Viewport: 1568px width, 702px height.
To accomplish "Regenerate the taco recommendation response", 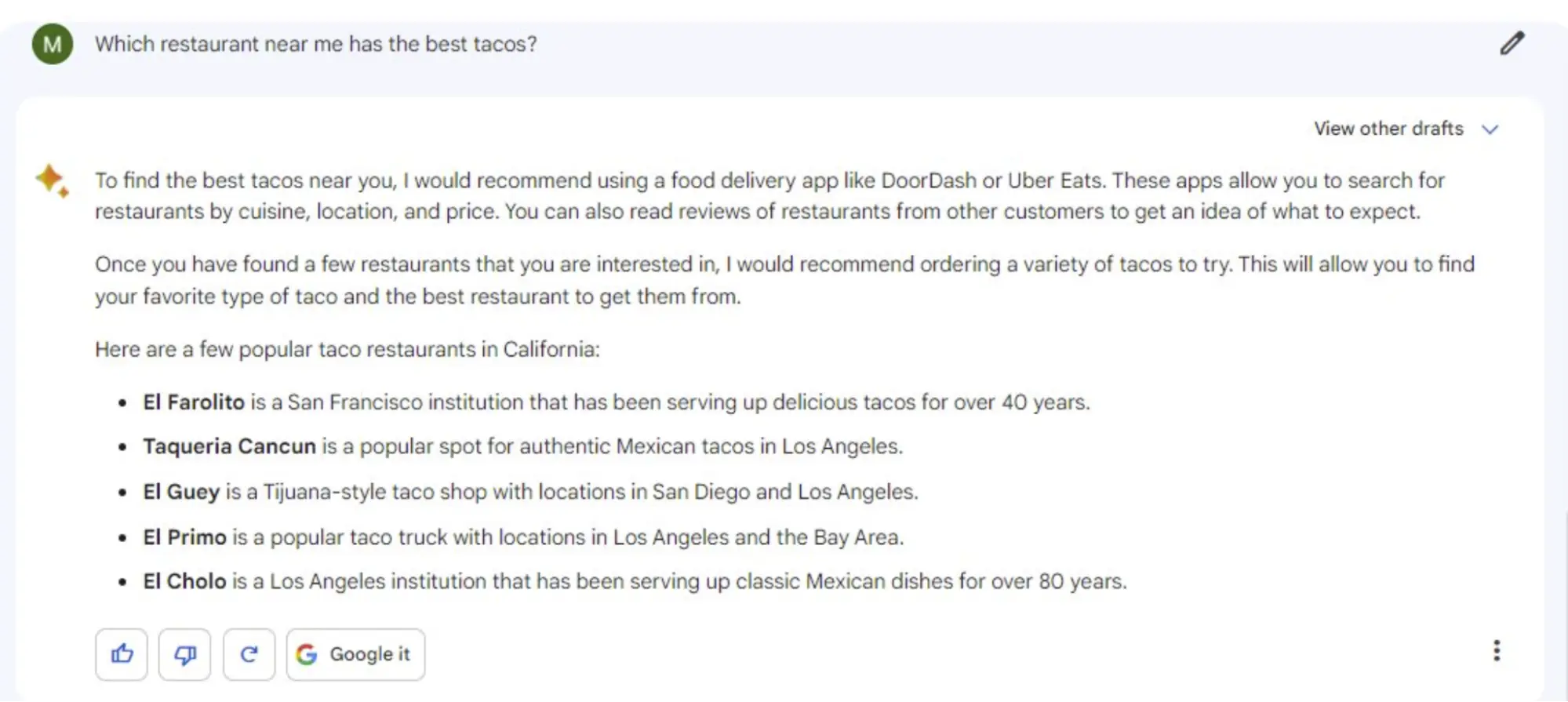I will [249, 653].
